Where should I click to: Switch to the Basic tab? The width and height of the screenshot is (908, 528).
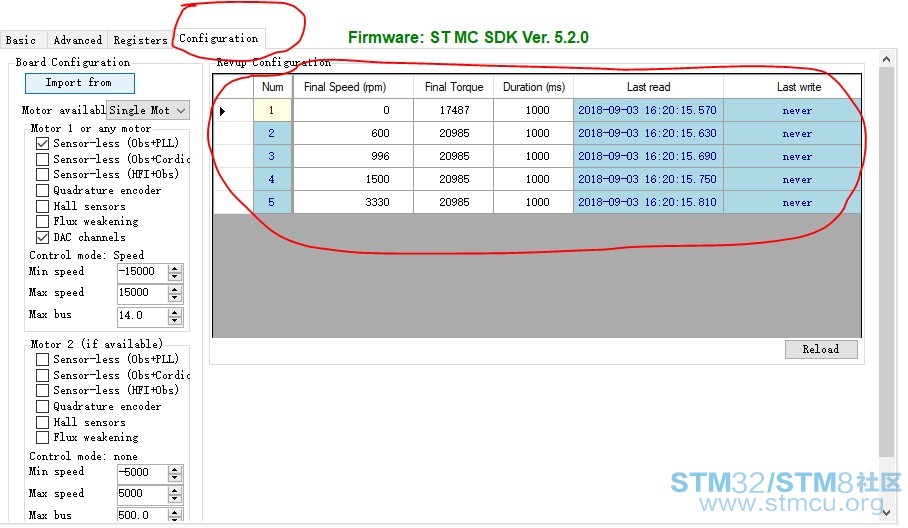[x=23, y=40]
